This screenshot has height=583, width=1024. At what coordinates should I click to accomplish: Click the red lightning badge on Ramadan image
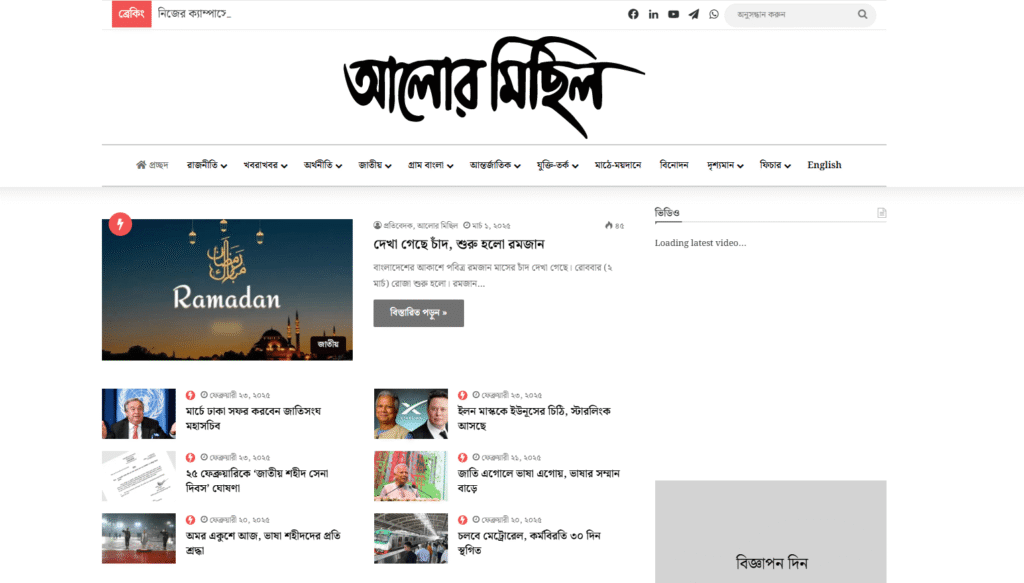(x=120, y=224)
